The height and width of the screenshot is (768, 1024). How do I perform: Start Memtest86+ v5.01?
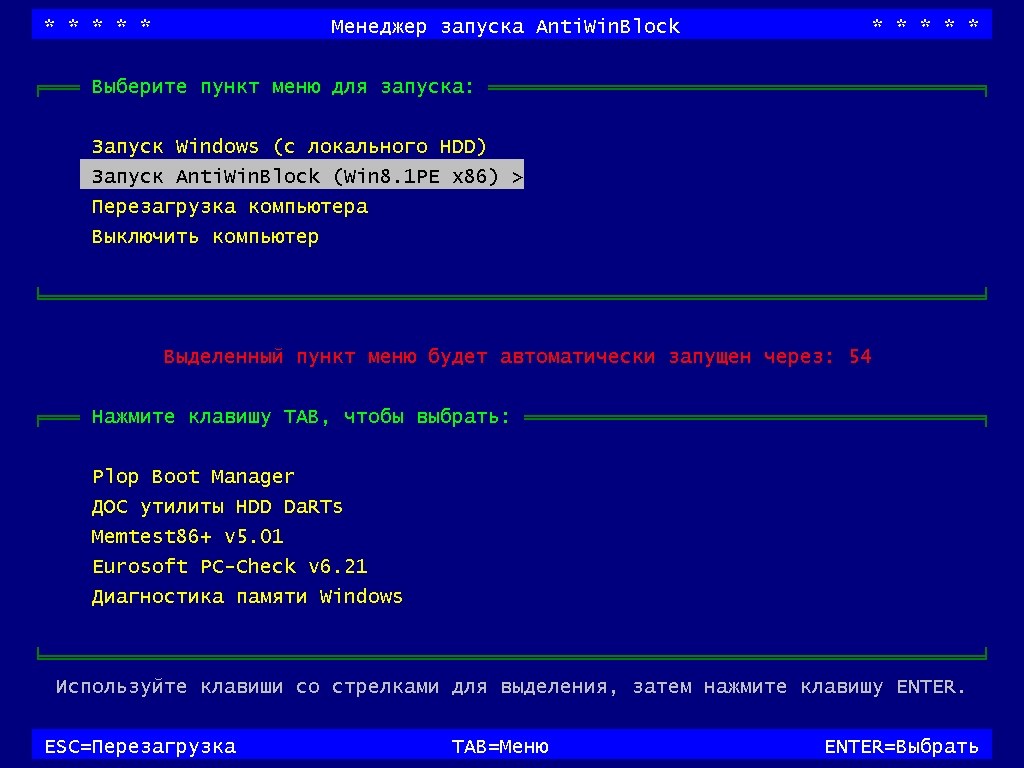coord(187,537)
